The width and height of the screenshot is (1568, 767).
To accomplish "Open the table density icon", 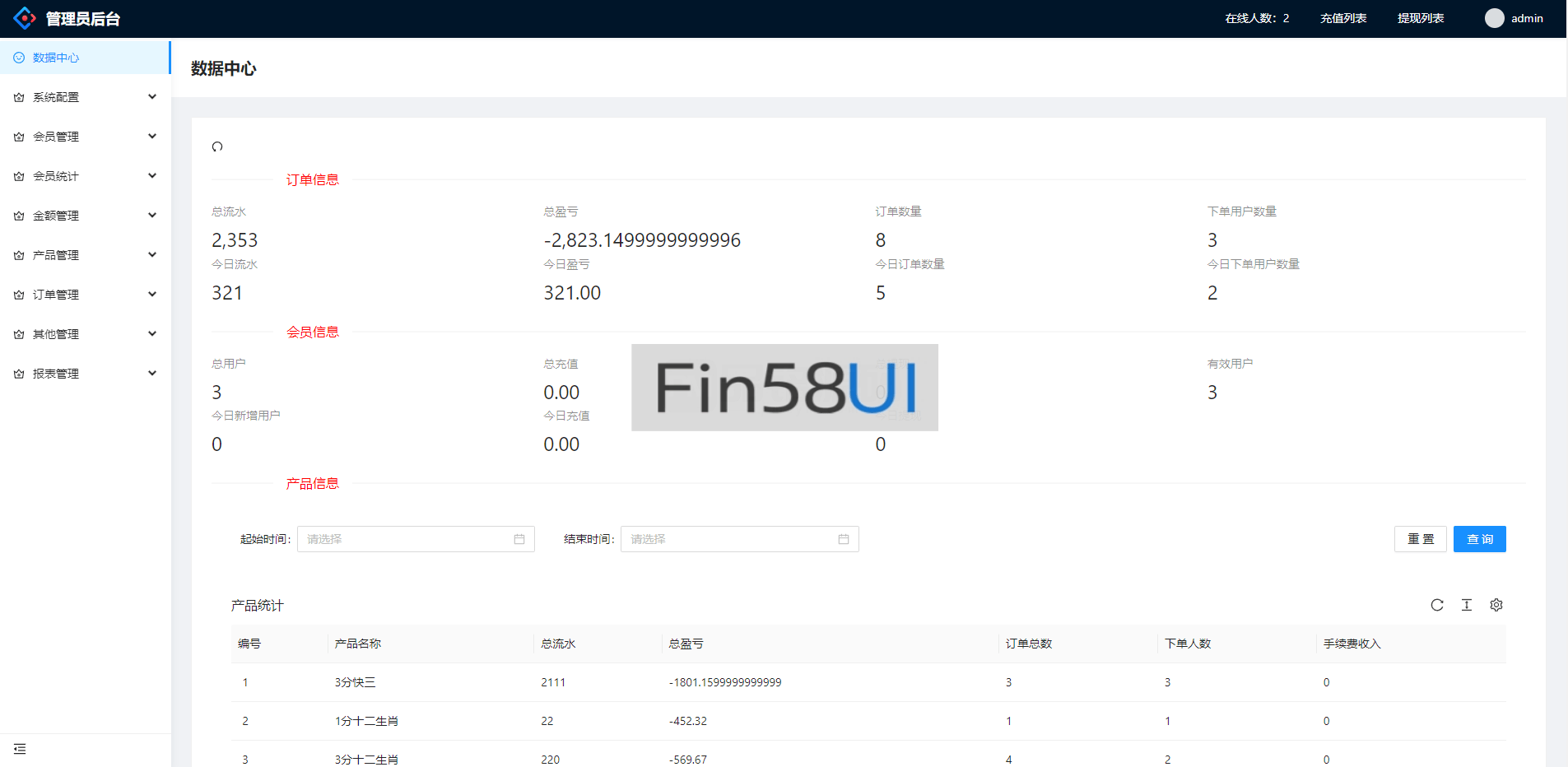I will [x=1466, y=605].
